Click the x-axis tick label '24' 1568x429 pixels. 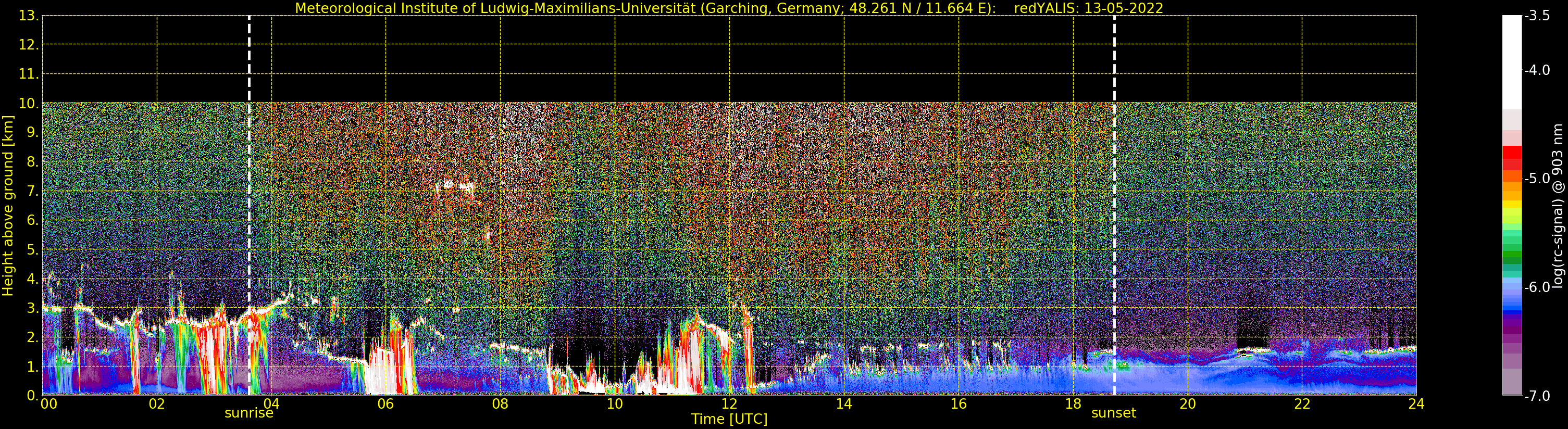(x=1416, y=403)
